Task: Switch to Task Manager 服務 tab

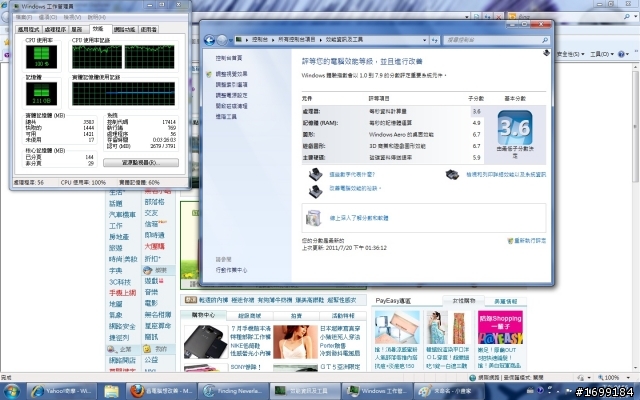Action: tap(77, 29)
